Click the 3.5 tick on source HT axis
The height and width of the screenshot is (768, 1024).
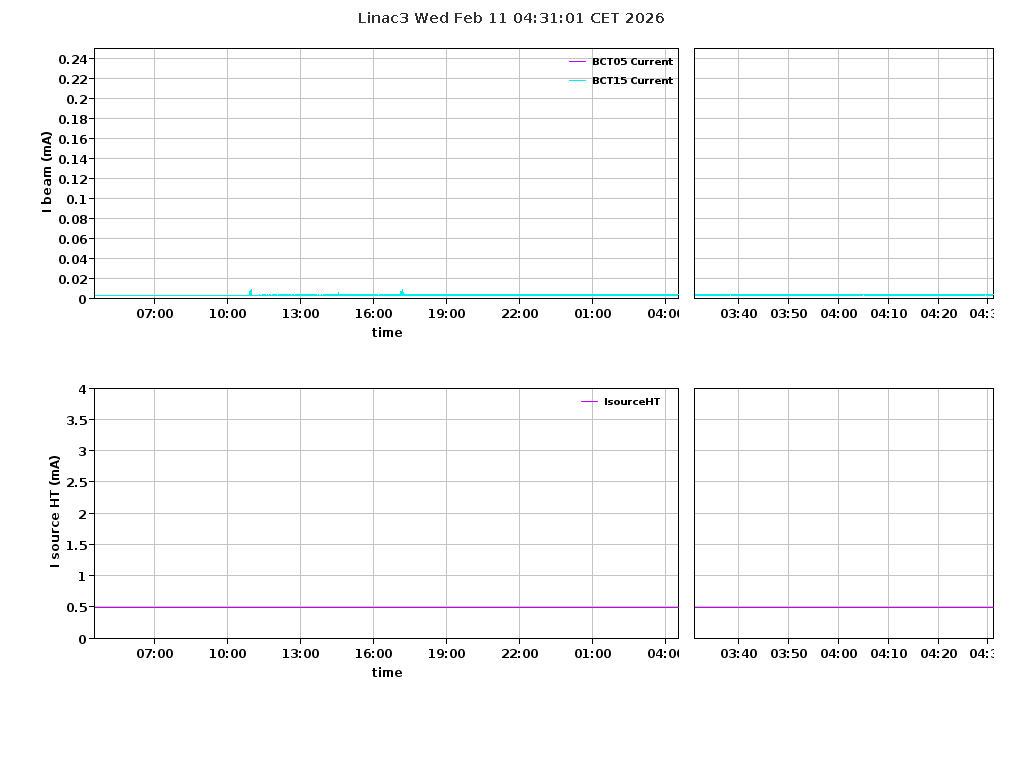point(74,420)
